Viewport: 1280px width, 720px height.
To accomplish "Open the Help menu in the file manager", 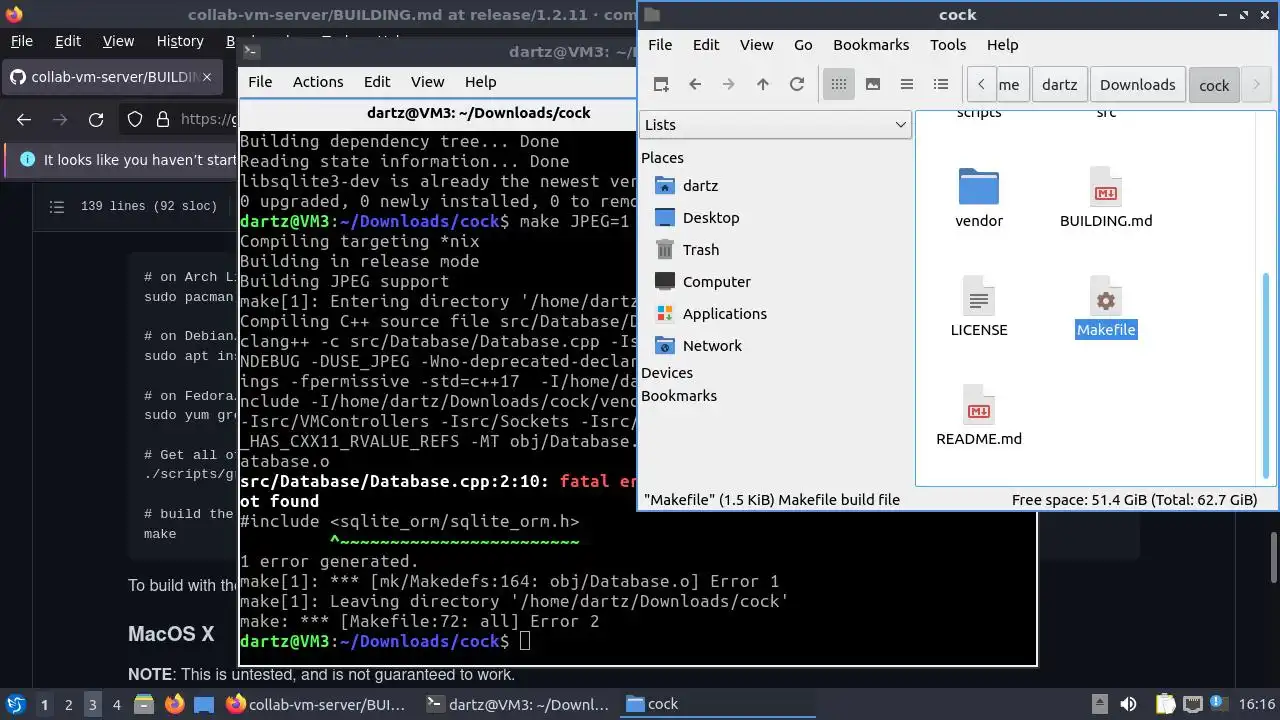I will point(1002,45).
